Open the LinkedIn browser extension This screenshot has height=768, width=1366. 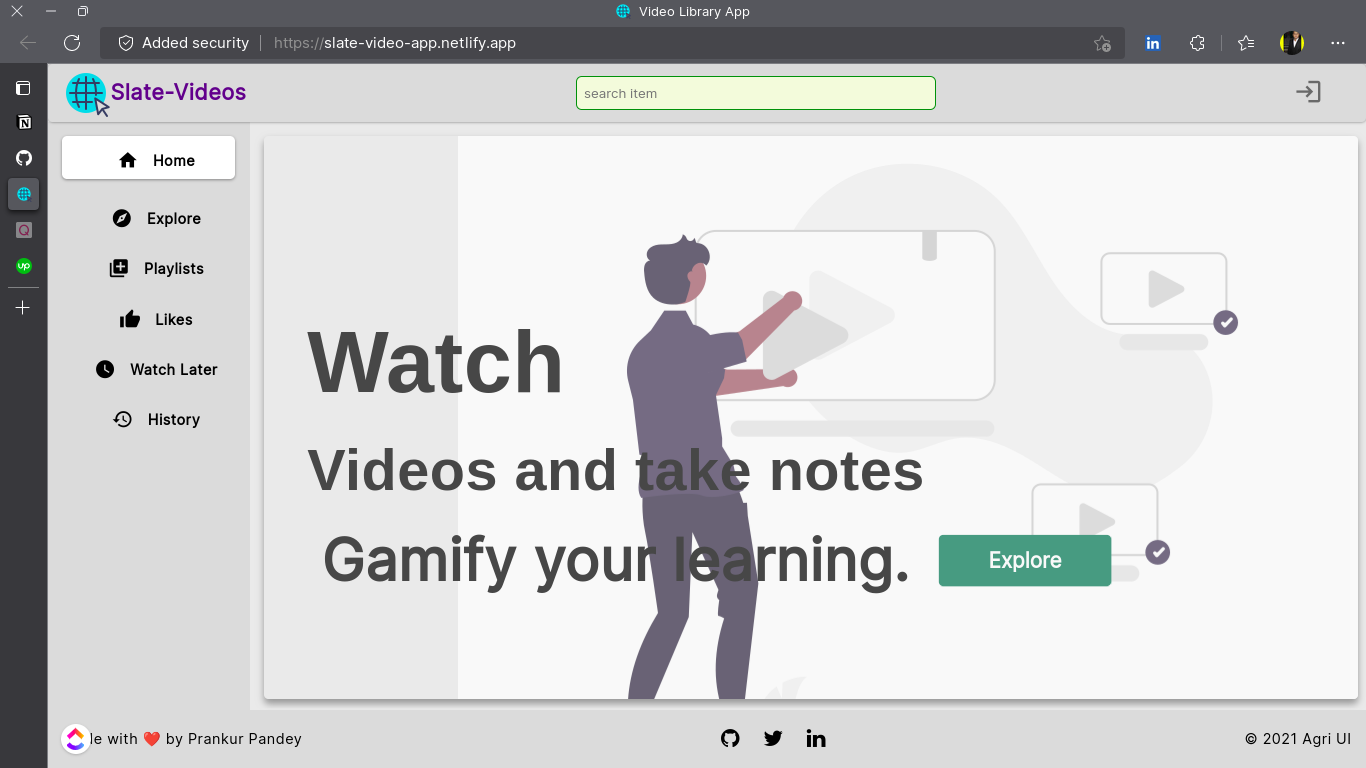tap(1153, 43)
